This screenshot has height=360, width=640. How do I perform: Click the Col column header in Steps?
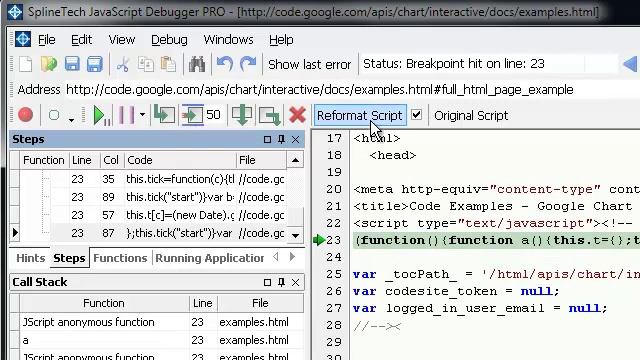tap(111, 160)
